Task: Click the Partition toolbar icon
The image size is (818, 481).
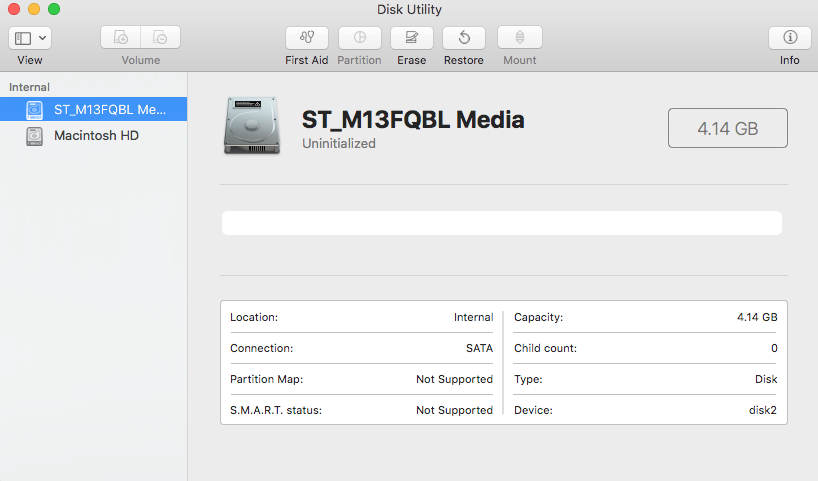Action: (x=359, y=38)
